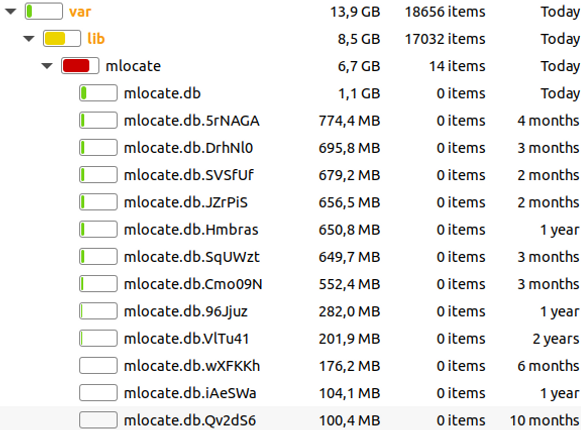Select the lib folder name
This screenshot has width=581, height=430.
point(96,39)
